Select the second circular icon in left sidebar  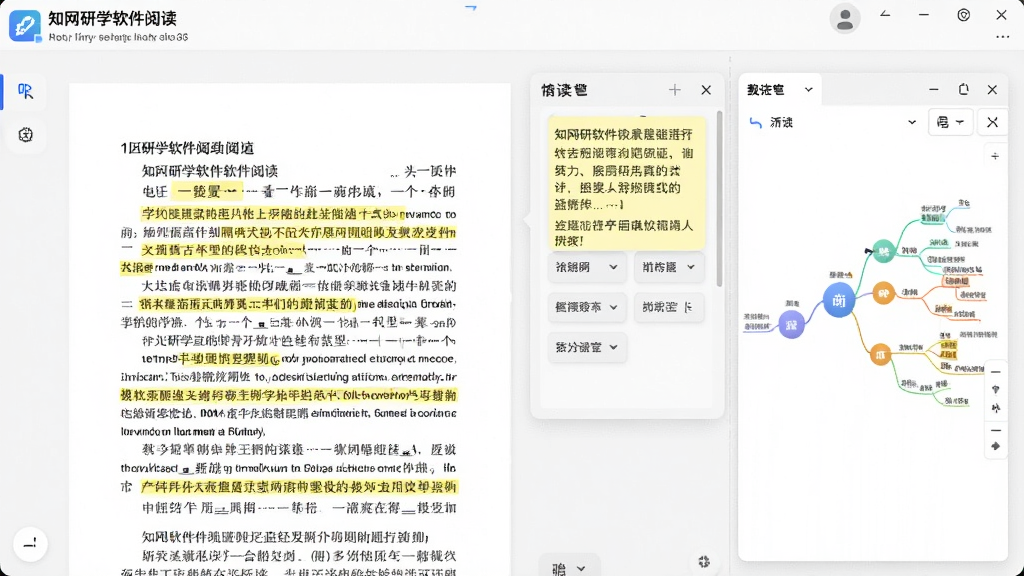point(25,135)
